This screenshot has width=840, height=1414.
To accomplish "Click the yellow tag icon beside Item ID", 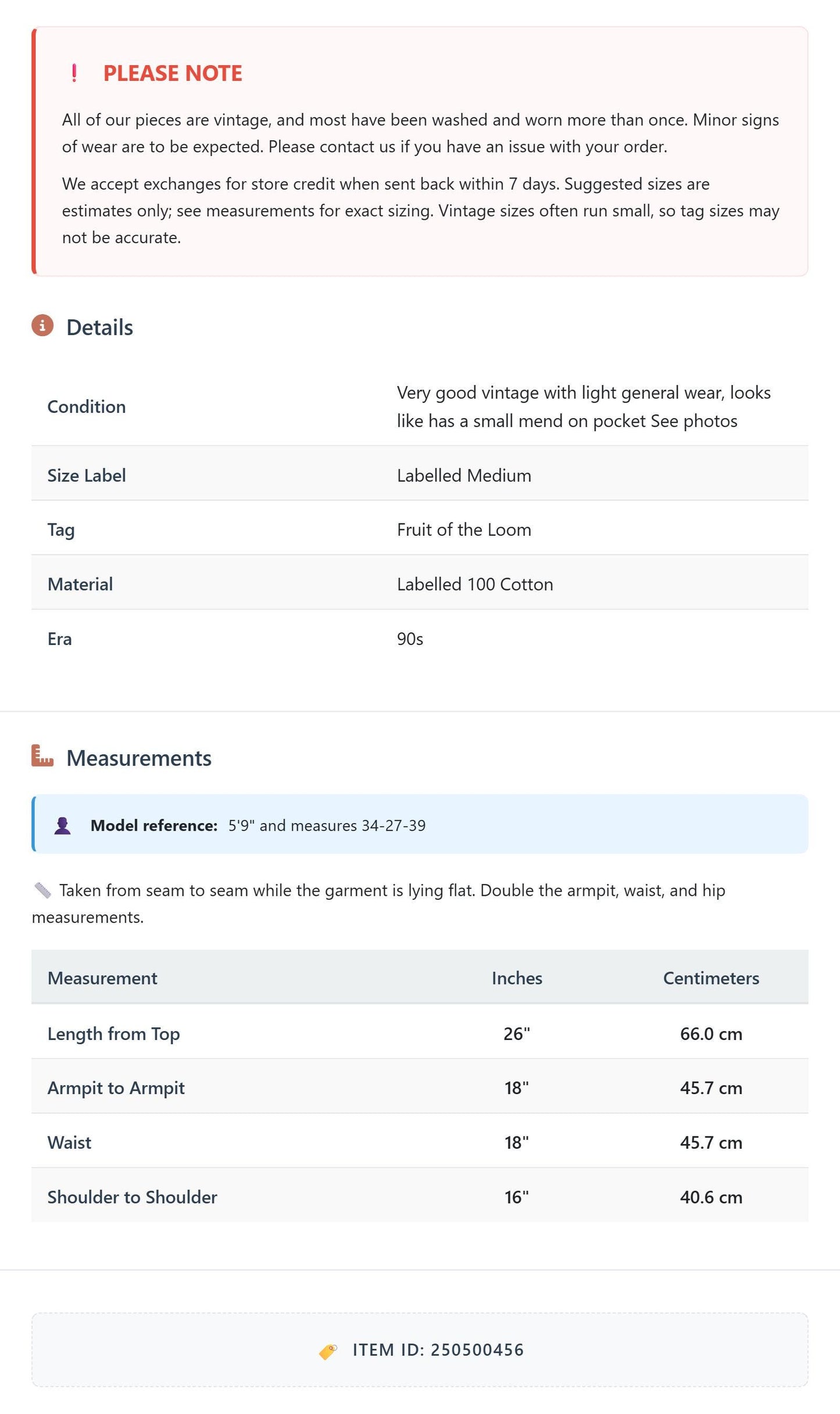I will coord(328,1351).
